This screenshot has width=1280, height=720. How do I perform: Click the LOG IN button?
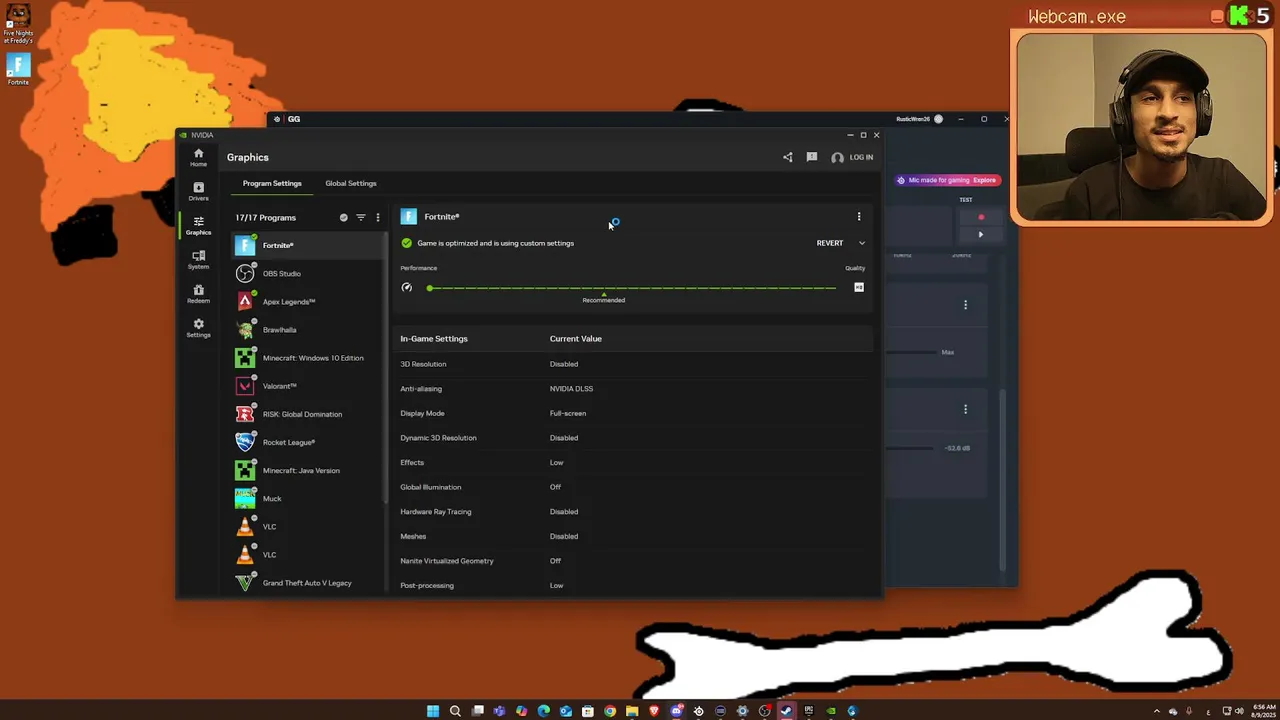(852, 157)
